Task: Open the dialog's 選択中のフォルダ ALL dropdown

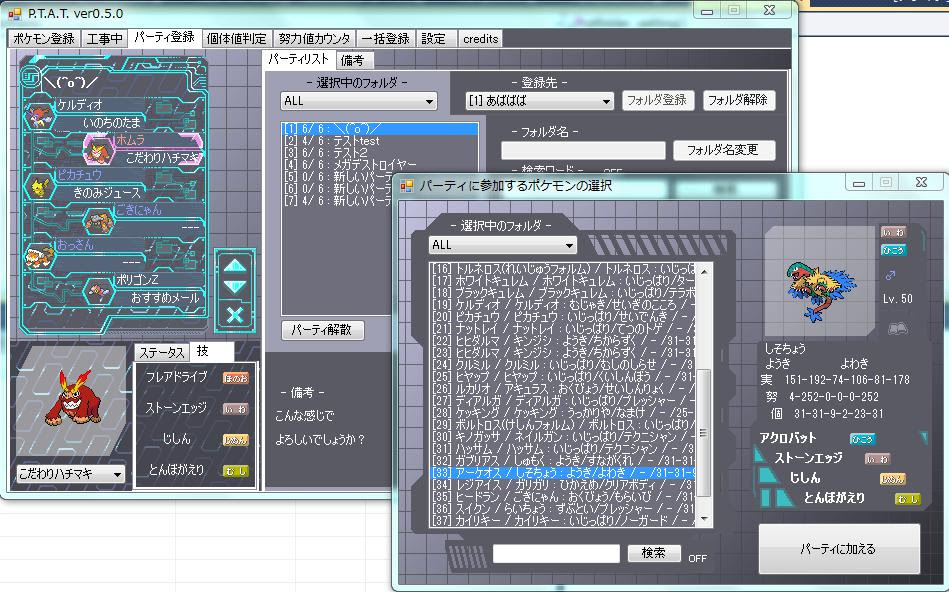Action: (x=502, y=245)
